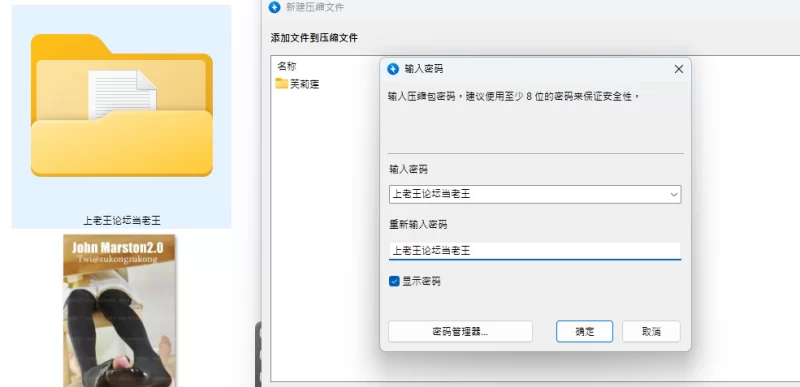The image size is (800, 387).
Task: Open the 密码管理器... button
Action: [x=460, y=331]
